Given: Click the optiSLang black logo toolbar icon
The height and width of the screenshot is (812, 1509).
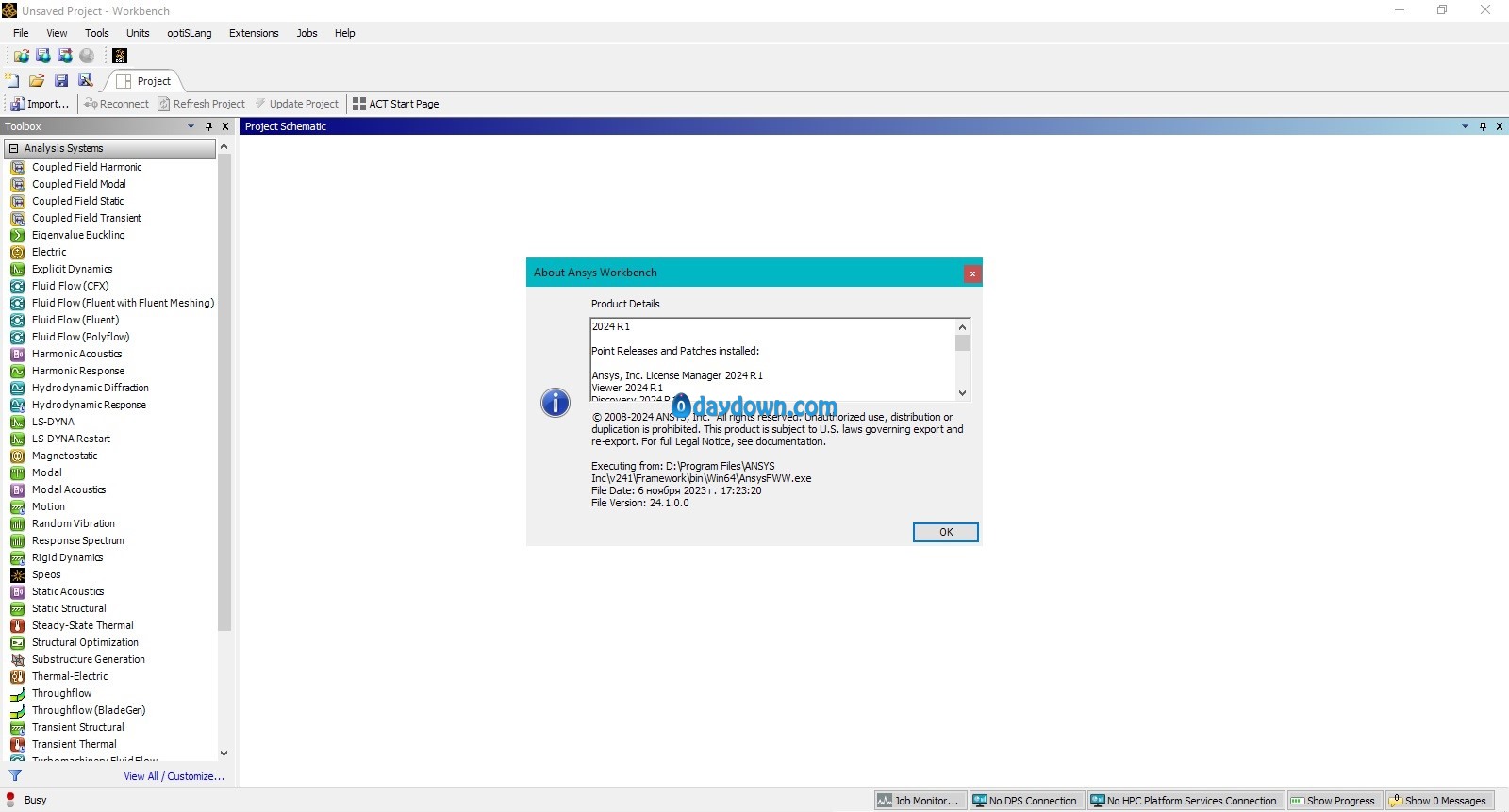Looking at the screenshot, I should pos(120,56).
